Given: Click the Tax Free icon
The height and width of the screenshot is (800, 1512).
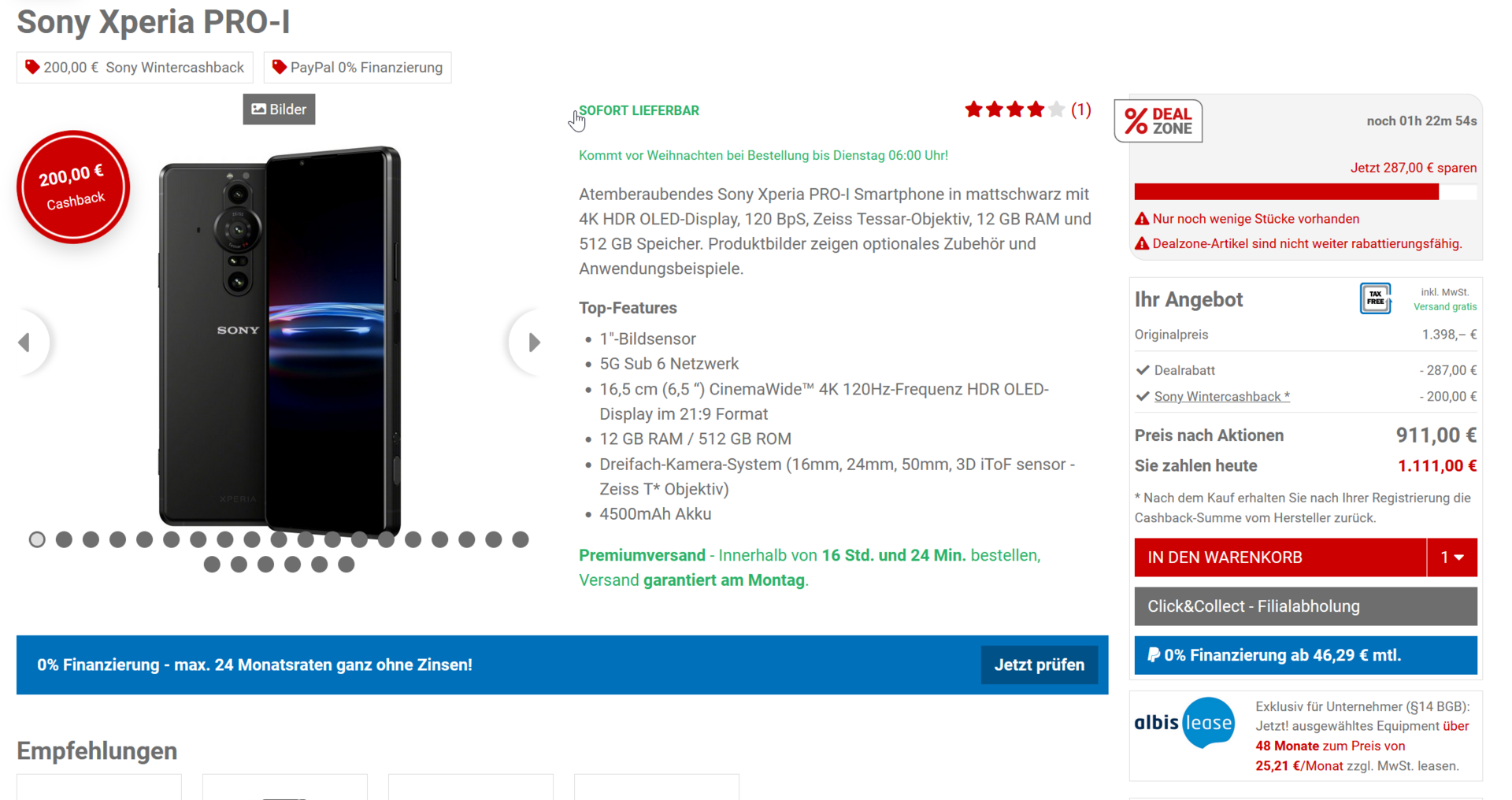Looking at the screenshot, I should 1375,298.
